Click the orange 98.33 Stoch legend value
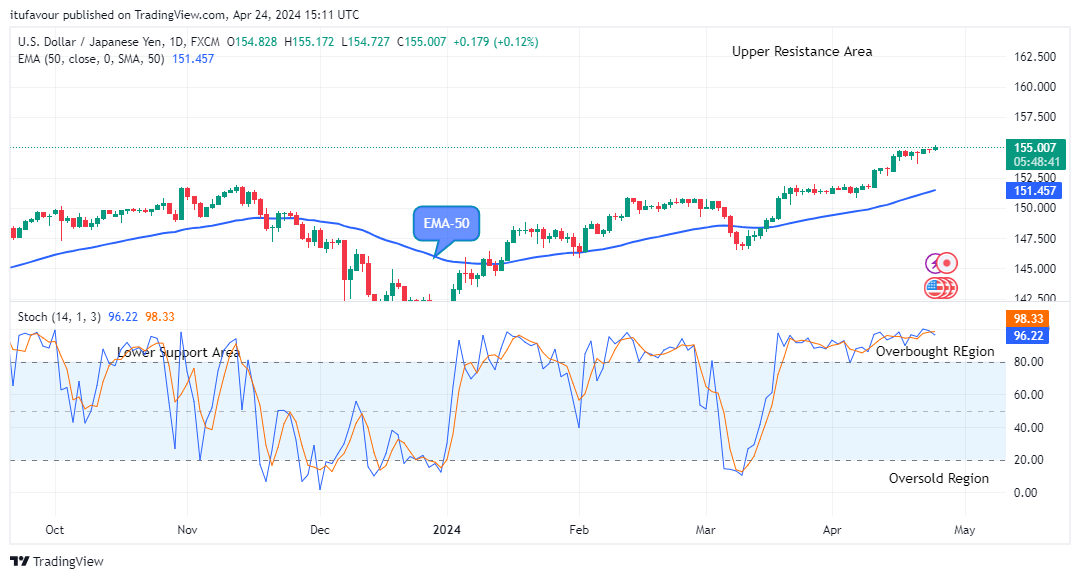This screenshot has height=579, width=1080. pyautogui.click(x=160, y=317)
